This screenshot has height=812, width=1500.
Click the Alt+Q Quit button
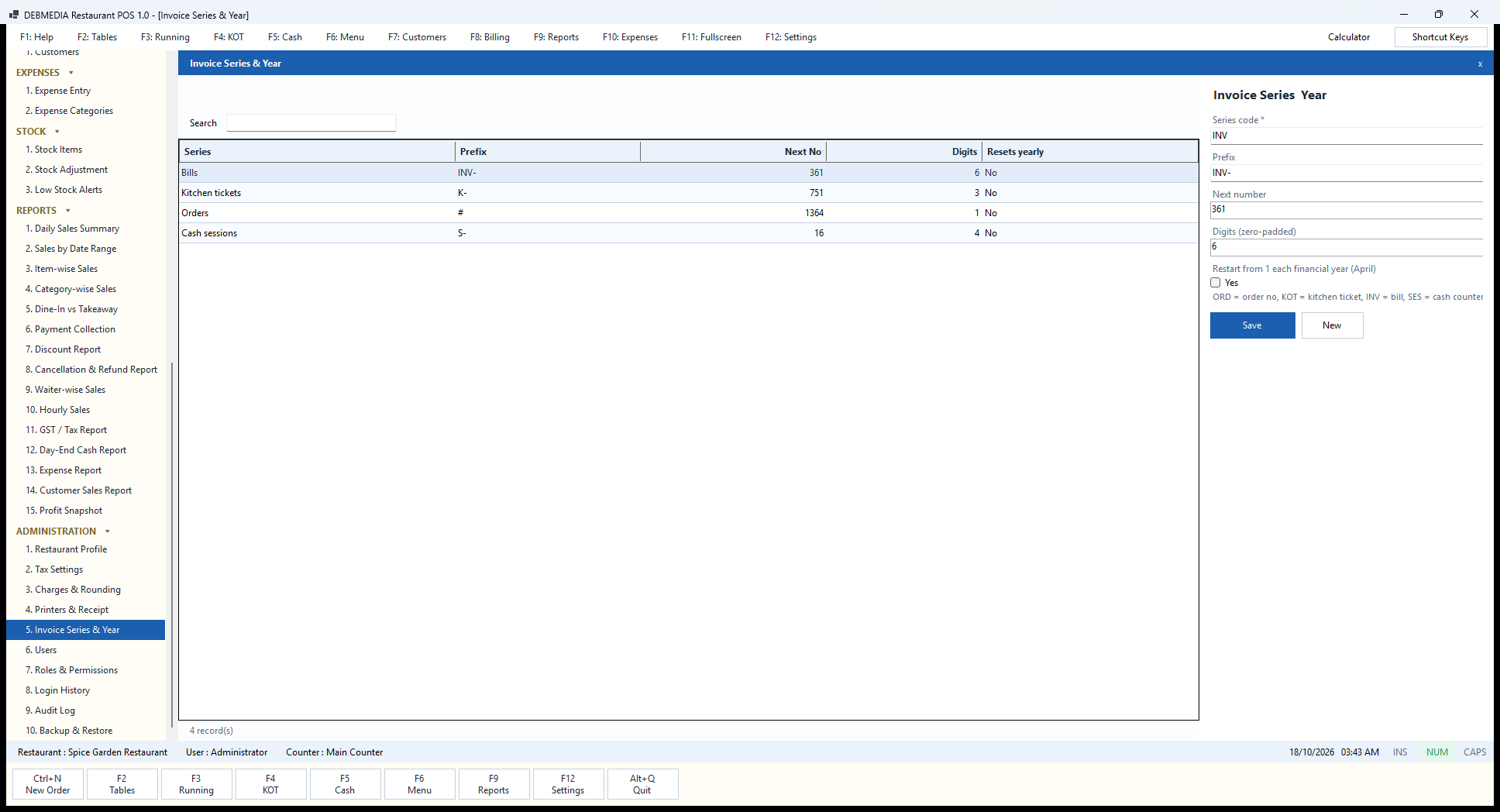pyautogui.click(x=642, y=784)
